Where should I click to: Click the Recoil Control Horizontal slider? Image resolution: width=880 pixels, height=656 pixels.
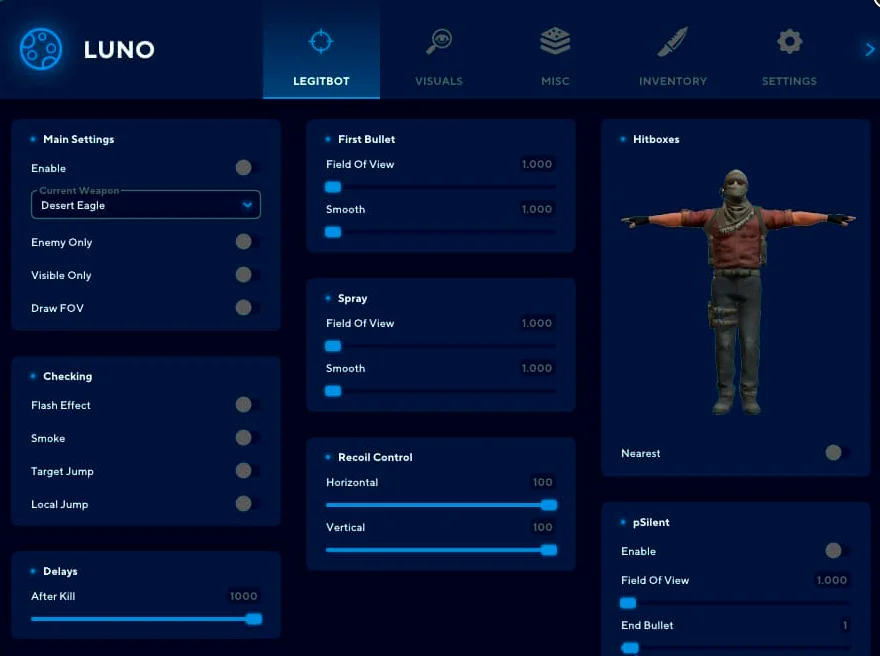[x=440, y=505]
